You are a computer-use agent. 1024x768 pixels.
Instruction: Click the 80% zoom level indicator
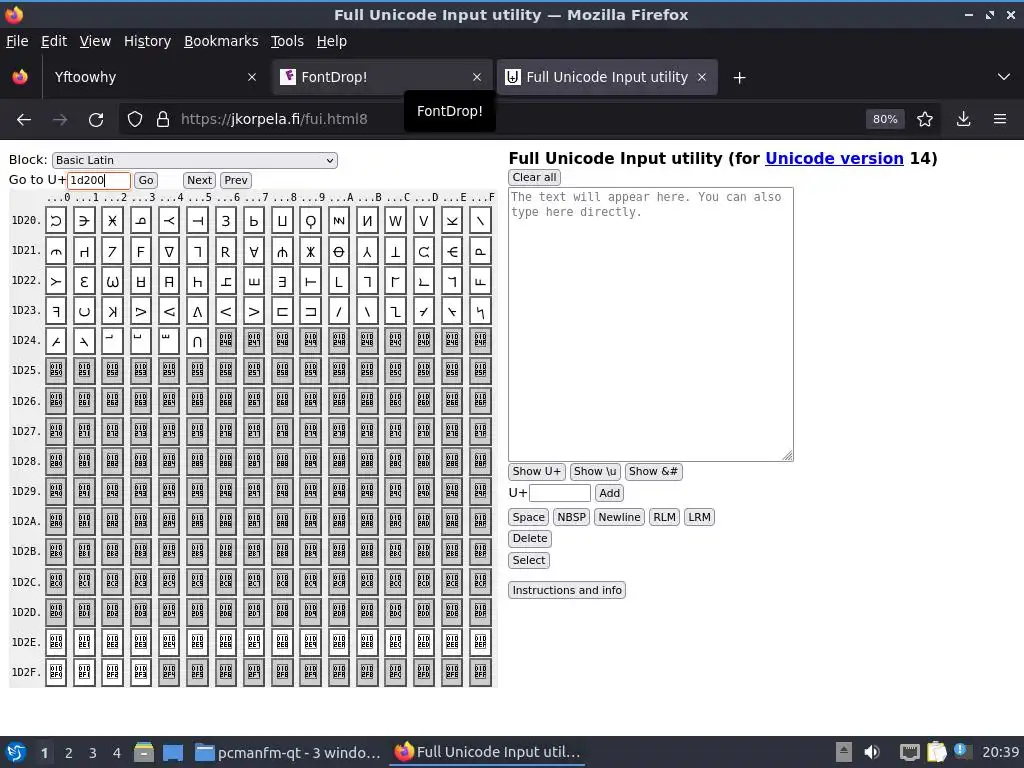click(x=885, y=119)
